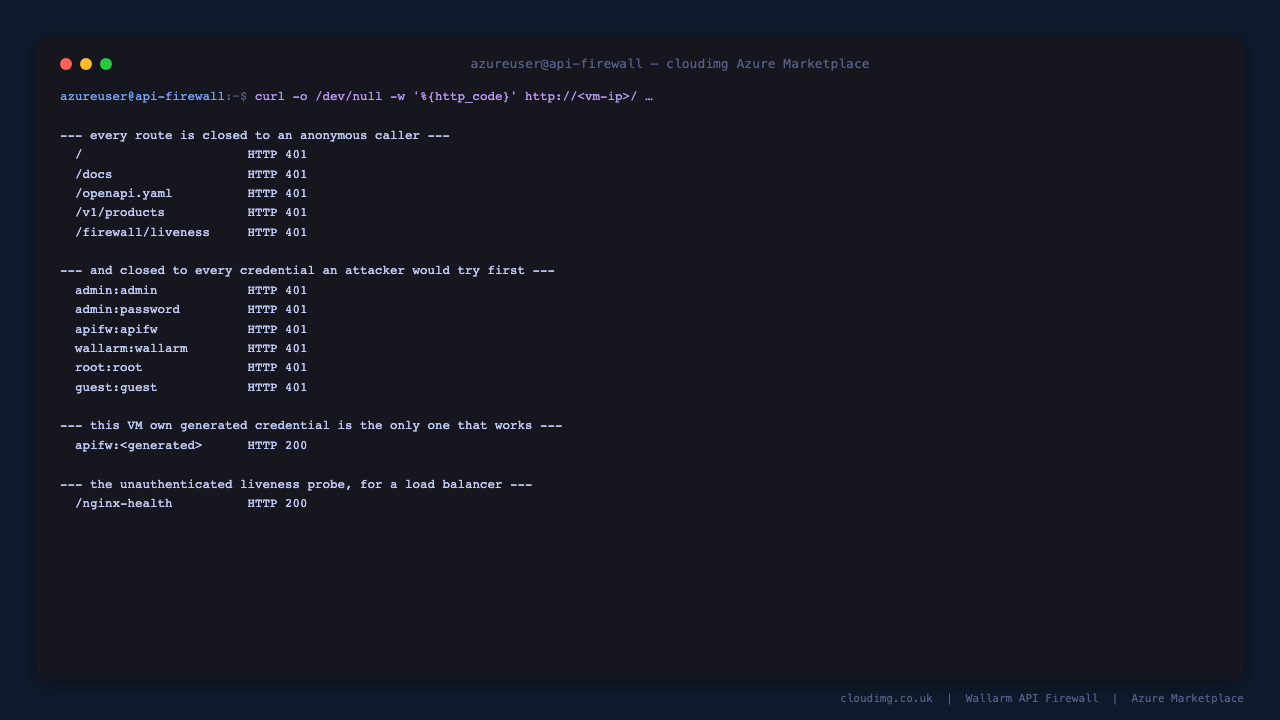Click the Azure Marketplace footer text
The height and width of the screenshot is (720, 1280).
(x=1187, y=698)
